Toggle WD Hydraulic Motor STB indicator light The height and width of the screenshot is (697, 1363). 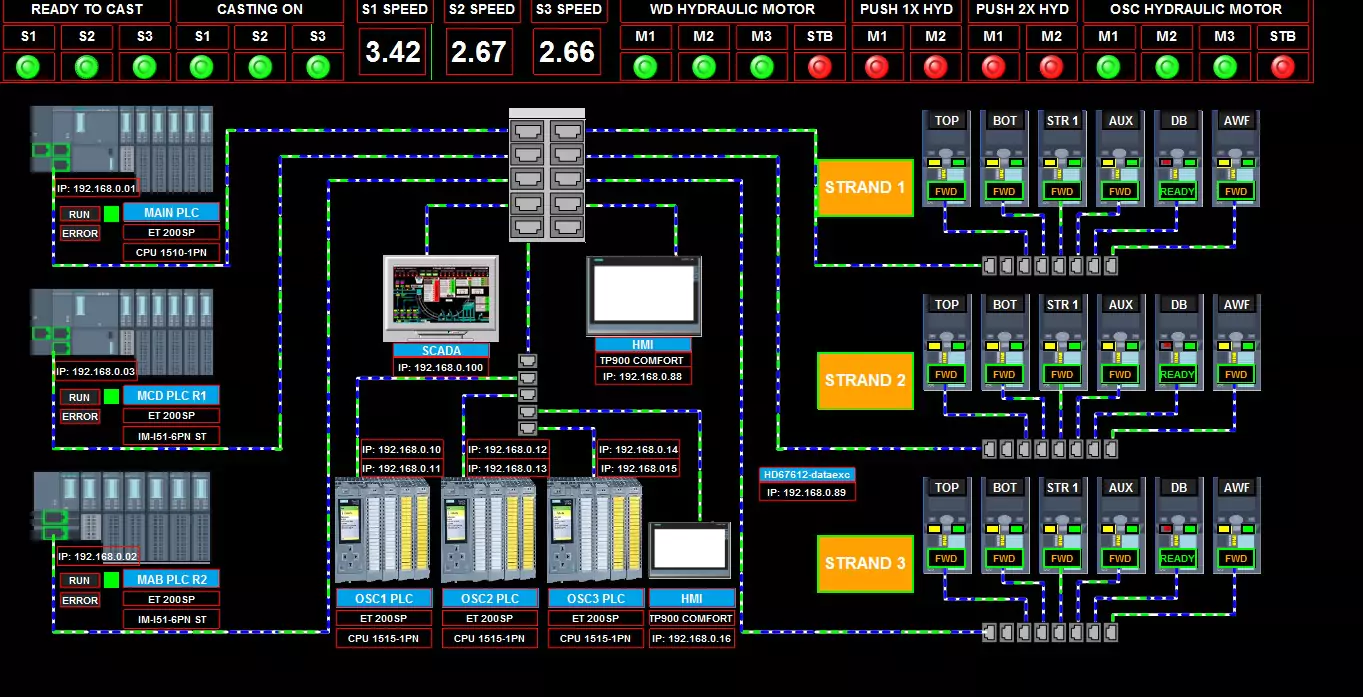tap(819, 67)
